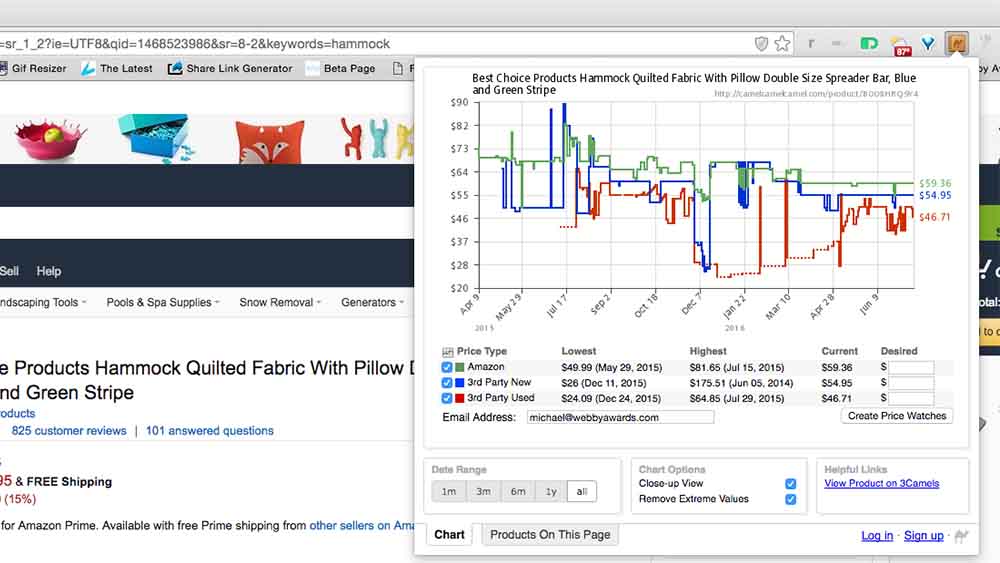Click the red 3rd Party Used swatch
This screenshot has width=1000, height=563.
pos(460,398)
